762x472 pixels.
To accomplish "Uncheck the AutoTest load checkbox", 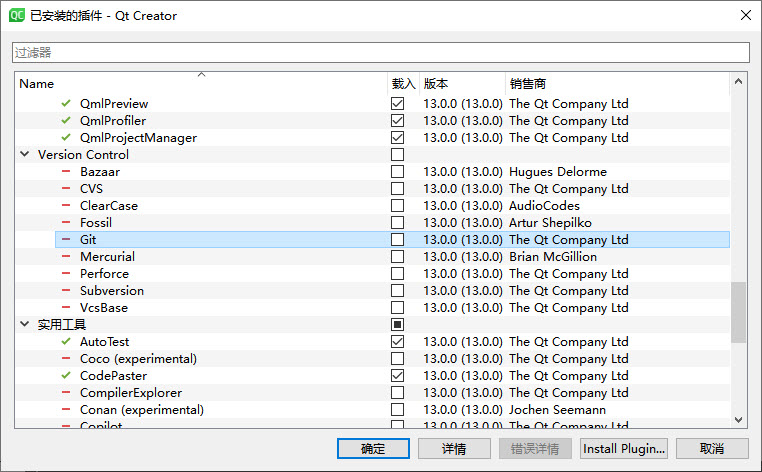I will (x=398, y=342).
